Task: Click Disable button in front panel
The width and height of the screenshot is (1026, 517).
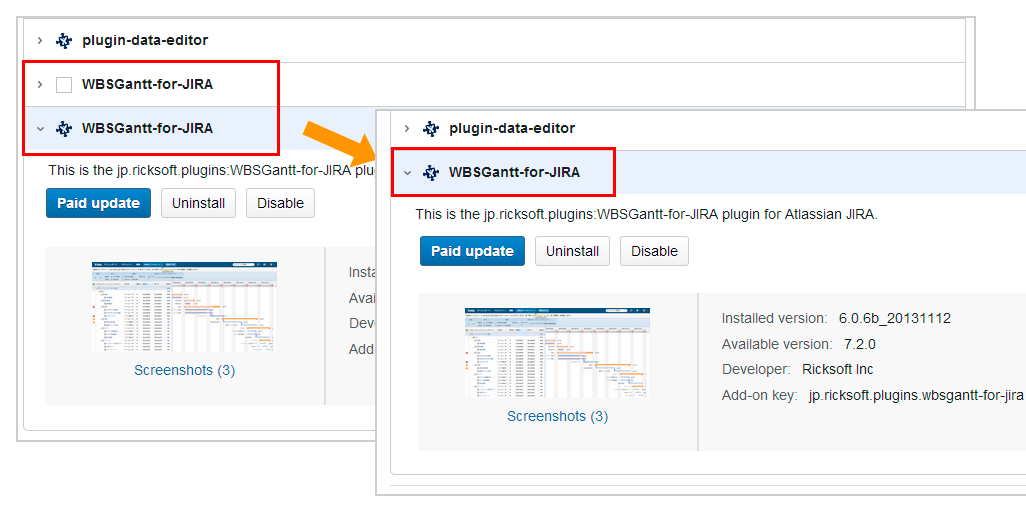Action: 654,251
